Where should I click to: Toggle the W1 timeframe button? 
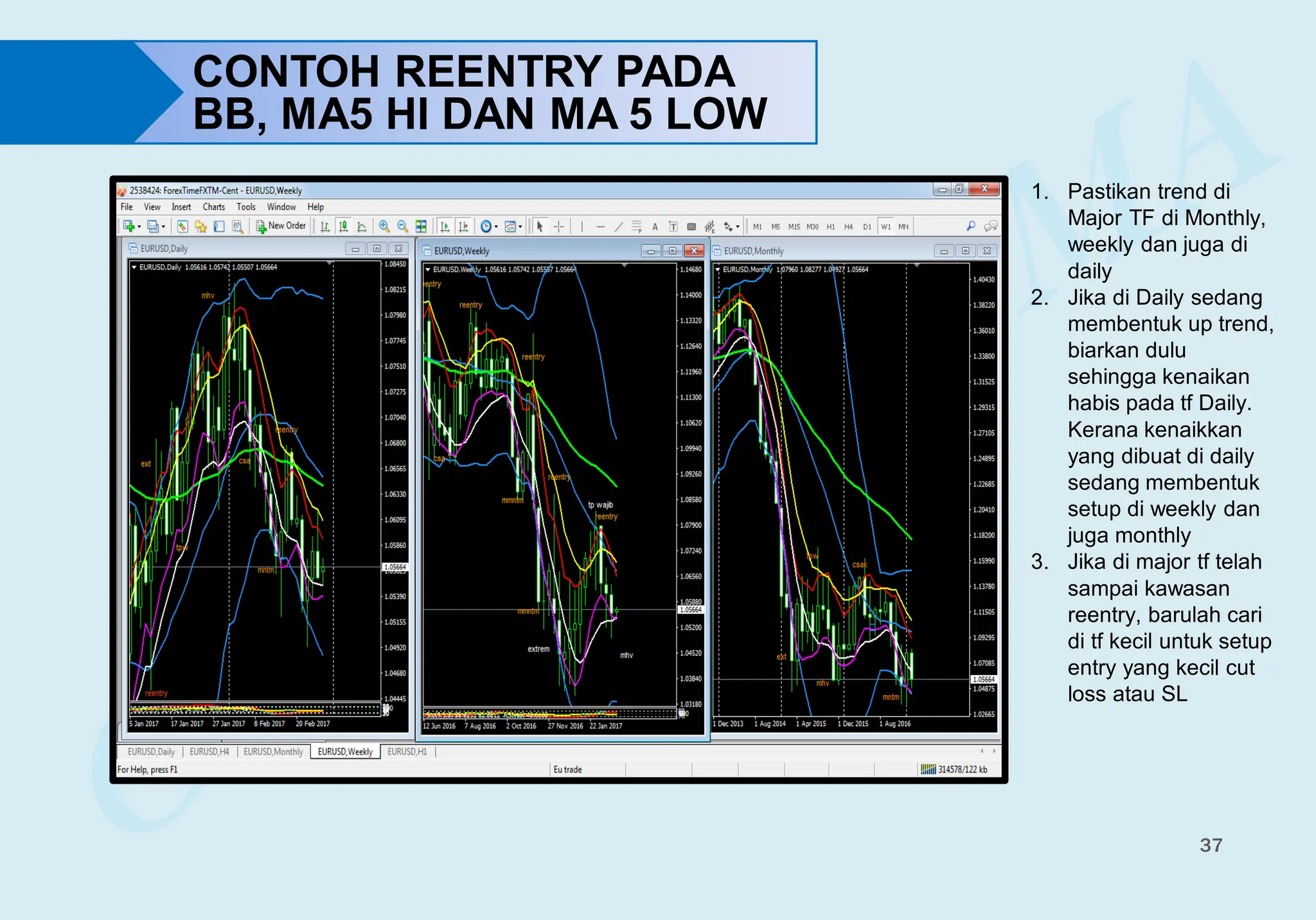click(x=885, y=226)
